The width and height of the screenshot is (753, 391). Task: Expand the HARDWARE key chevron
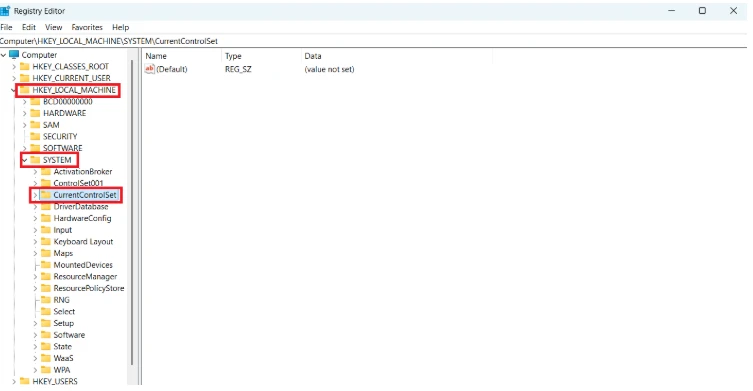[x=24, y=113]
